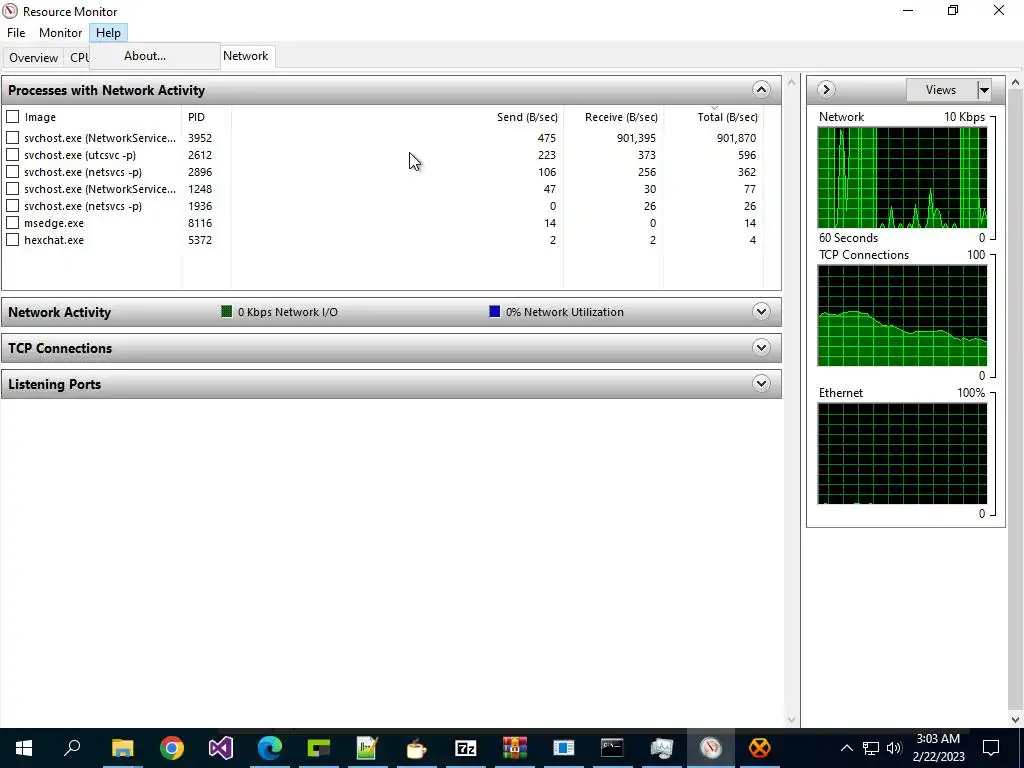Tick checkbox for svchost.exe PID 3952
1024x768 pixels.
click(12, 138)
